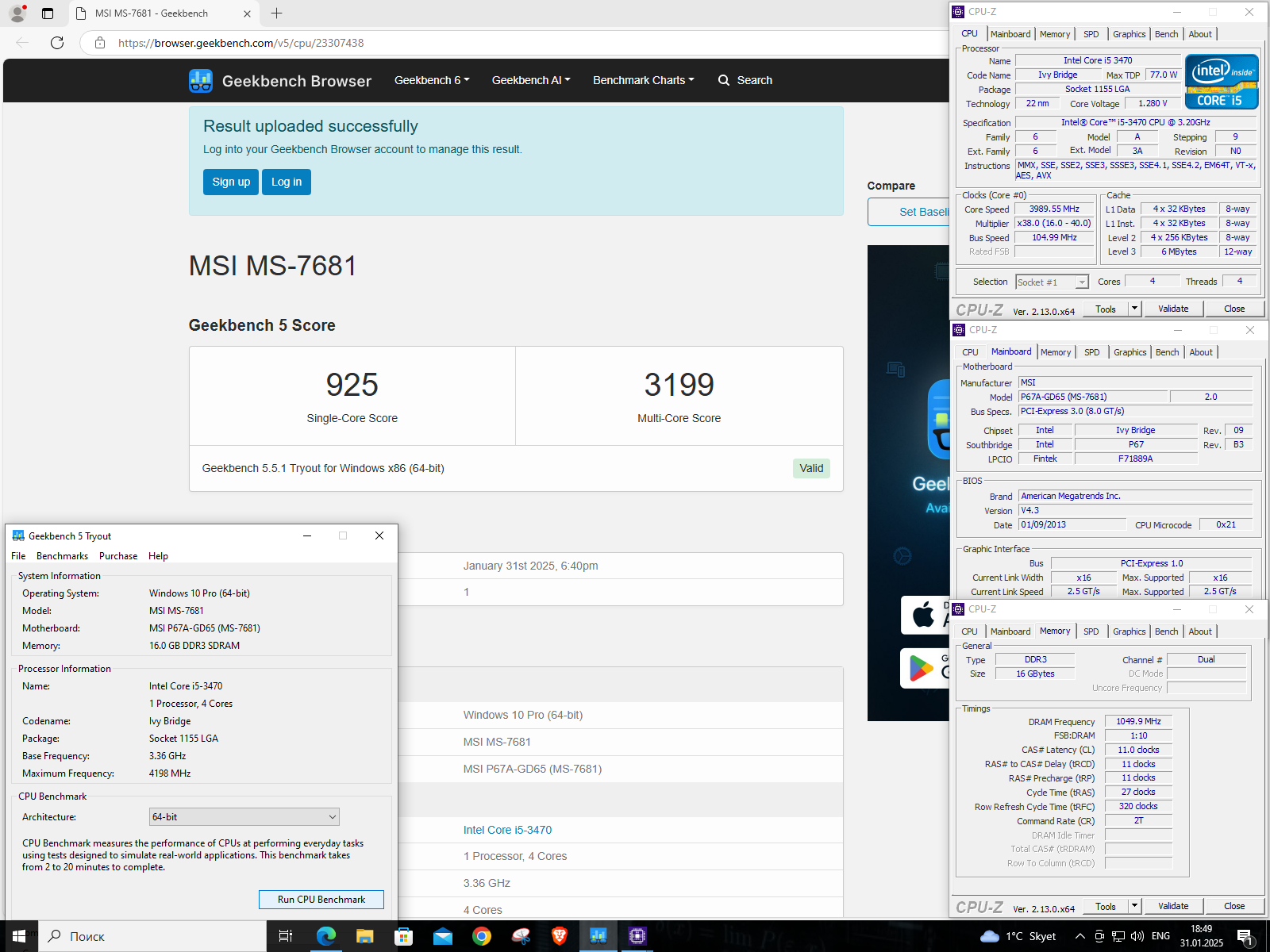Click the 3199 multi-core score
The image size is (1270, 952).
coord(679,385)
